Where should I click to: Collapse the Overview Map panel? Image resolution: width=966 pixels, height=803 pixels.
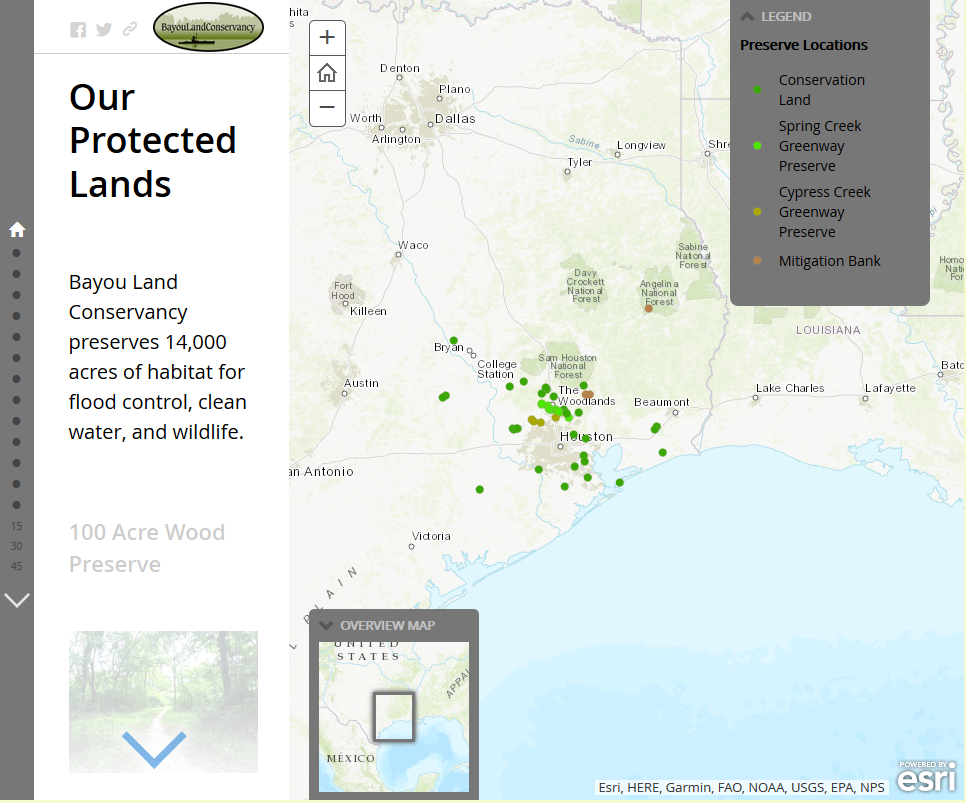(326, 626)
